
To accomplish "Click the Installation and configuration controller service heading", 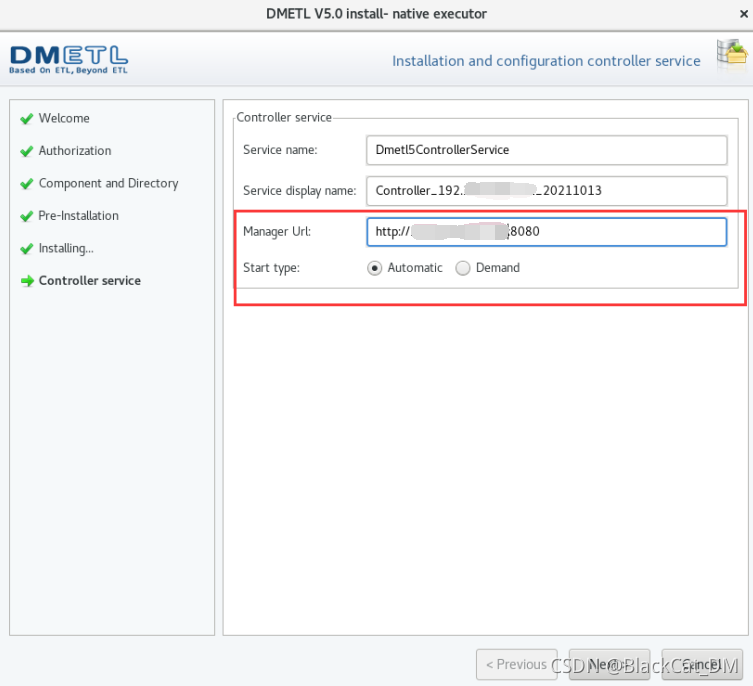I will pos(546,61).
